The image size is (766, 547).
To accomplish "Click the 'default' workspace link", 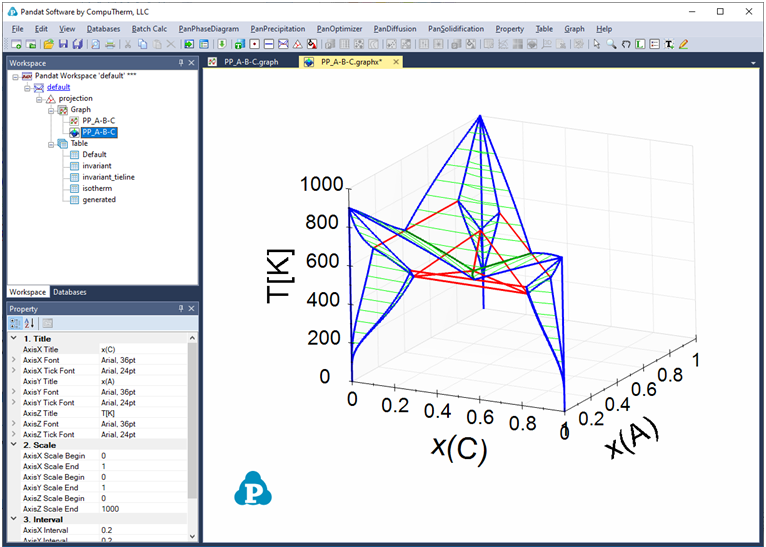I will [x=59, y=87].
